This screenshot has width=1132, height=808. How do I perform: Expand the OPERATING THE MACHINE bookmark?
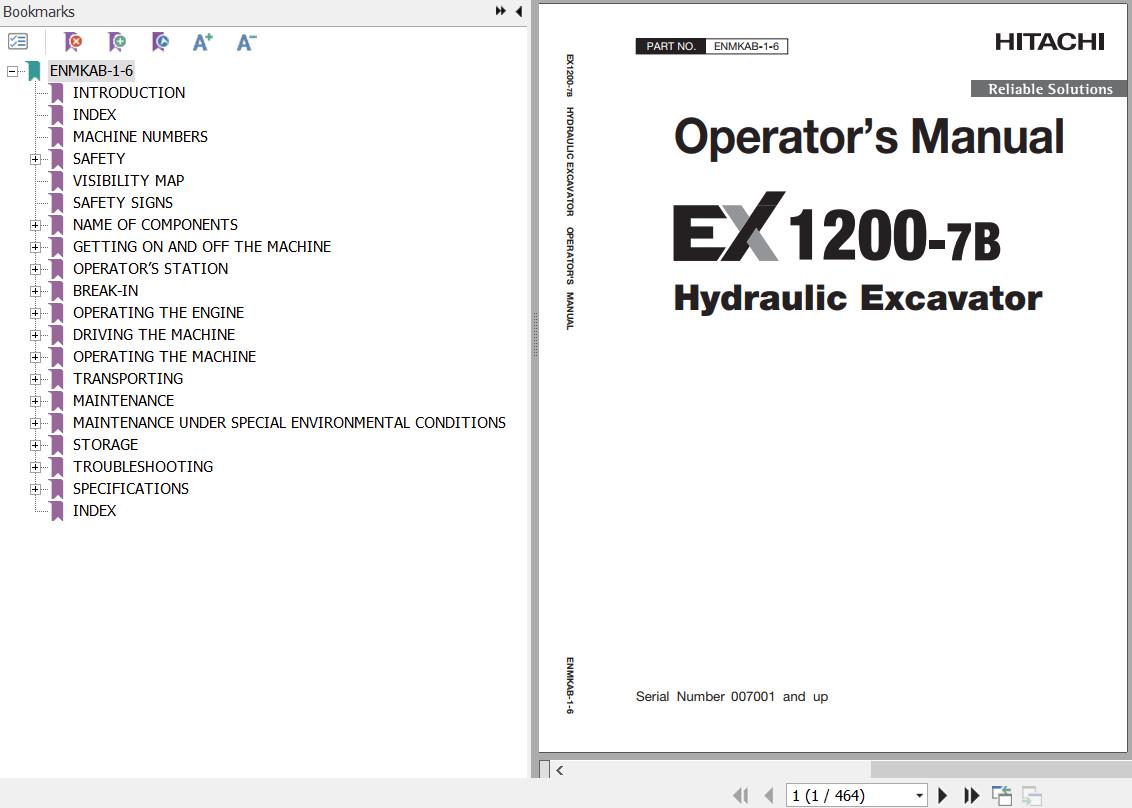click(35, 357)
